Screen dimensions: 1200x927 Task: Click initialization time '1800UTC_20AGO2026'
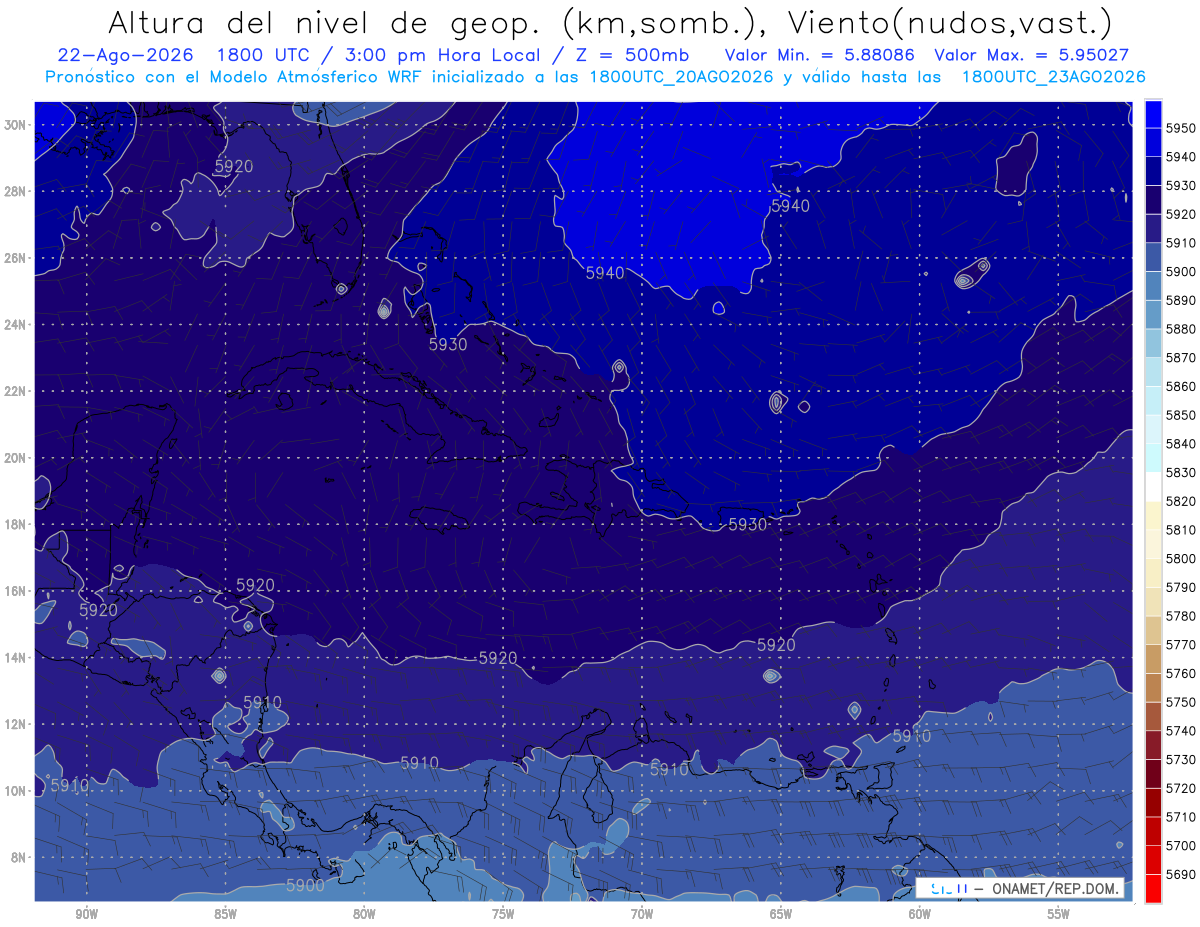pyautogui.click(x=681, y=76)
